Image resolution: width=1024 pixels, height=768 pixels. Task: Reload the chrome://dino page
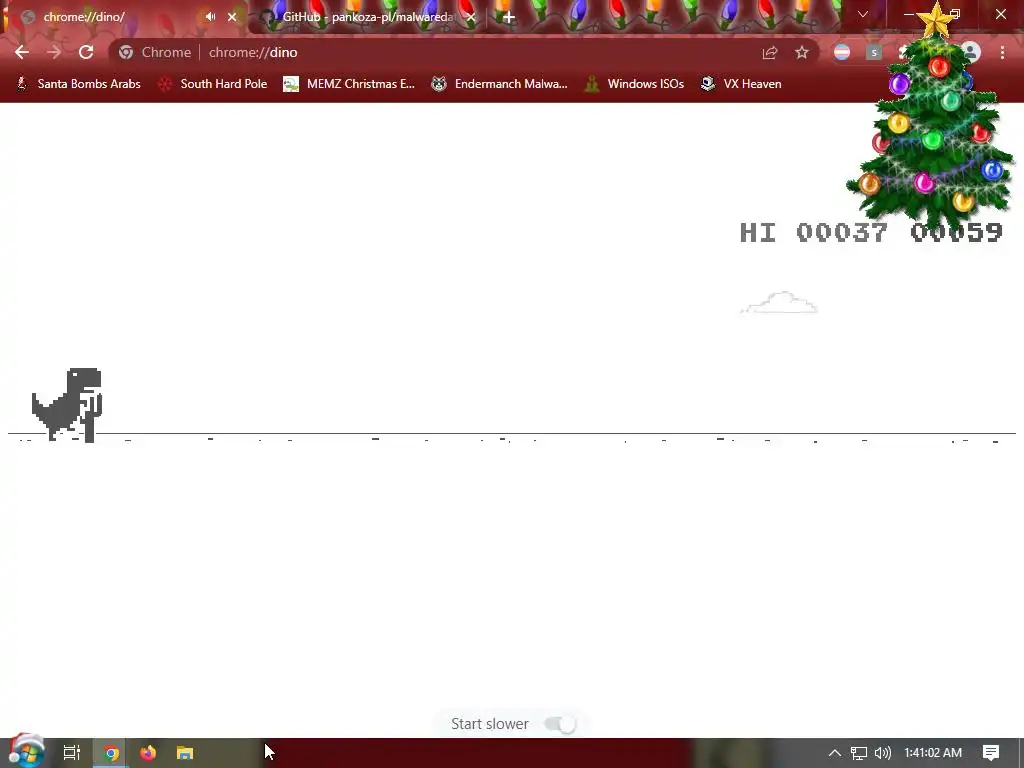pyautogui.click(x=86, y=52)
